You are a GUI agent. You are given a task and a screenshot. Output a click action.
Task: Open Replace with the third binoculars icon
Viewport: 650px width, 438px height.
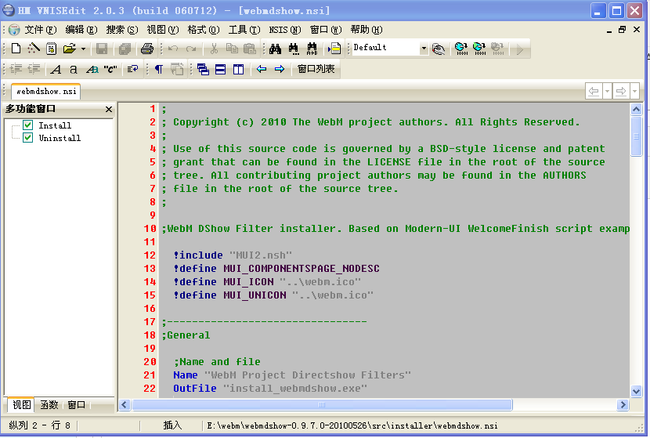(312, 48)
